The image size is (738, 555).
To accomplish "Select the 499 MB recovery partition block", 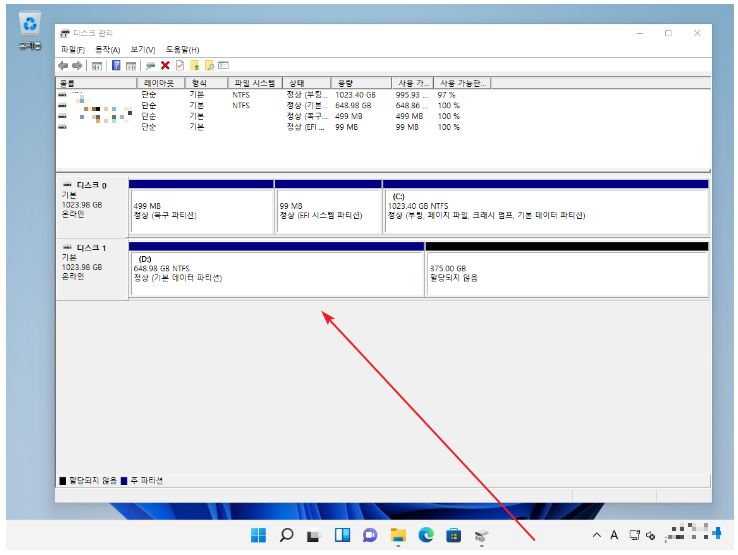I will [201, 207].
